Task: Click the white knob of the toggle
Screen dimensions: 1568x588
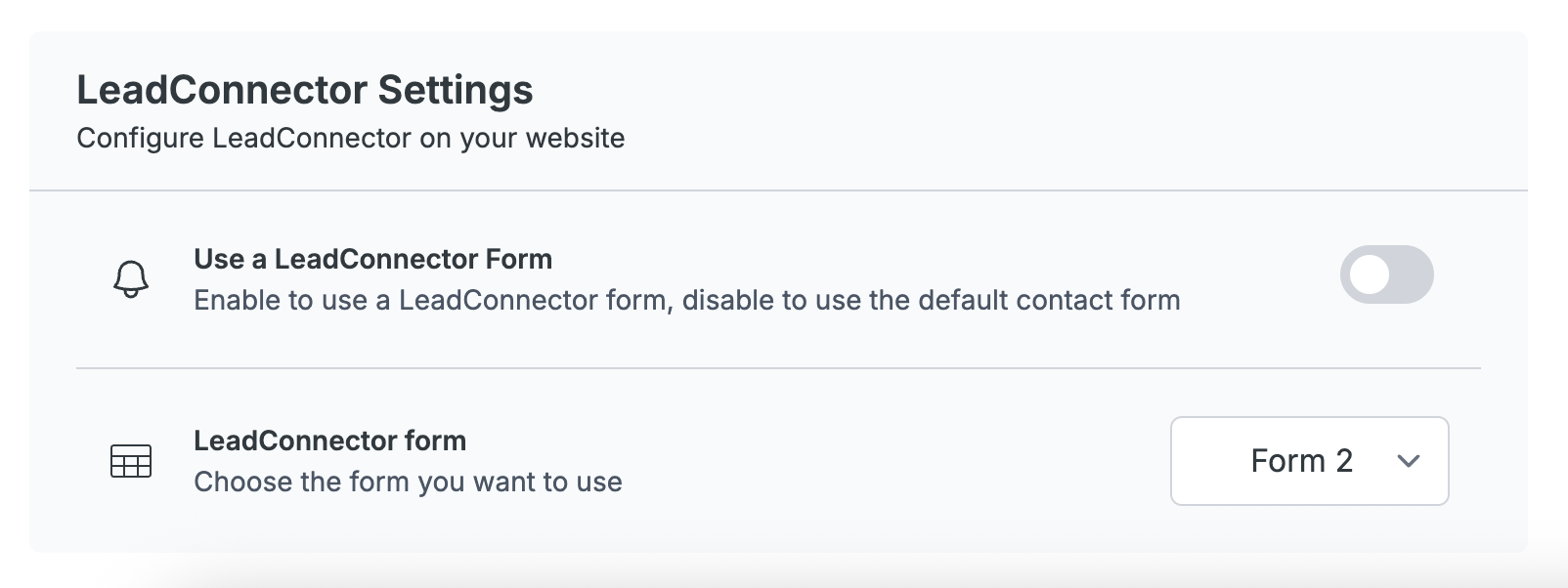Action: 1370,274
